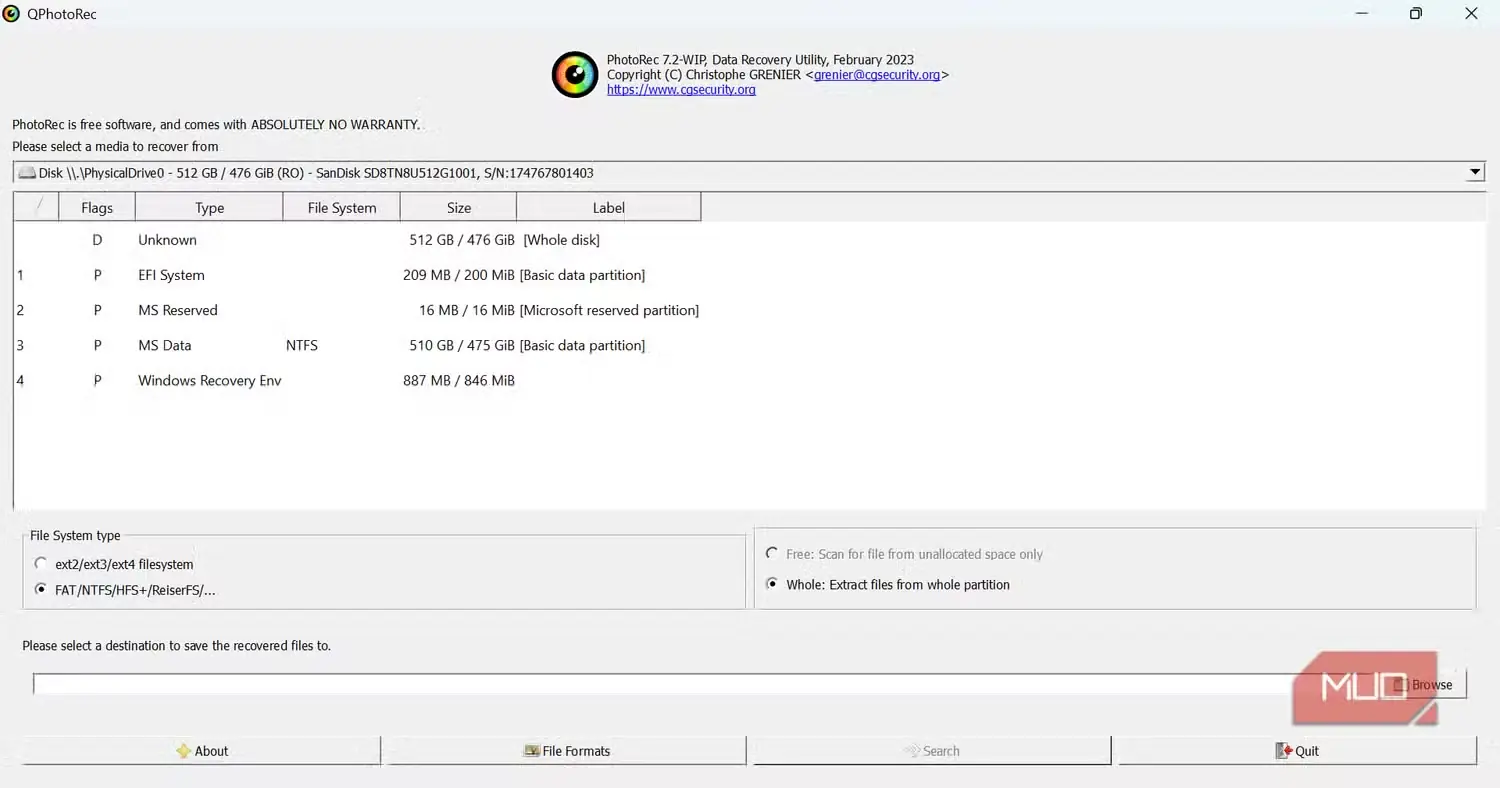Click the 510 GB / 475 GiB size cell
1500x788 pixels.
pyautogui.click(x=462, y=345)
